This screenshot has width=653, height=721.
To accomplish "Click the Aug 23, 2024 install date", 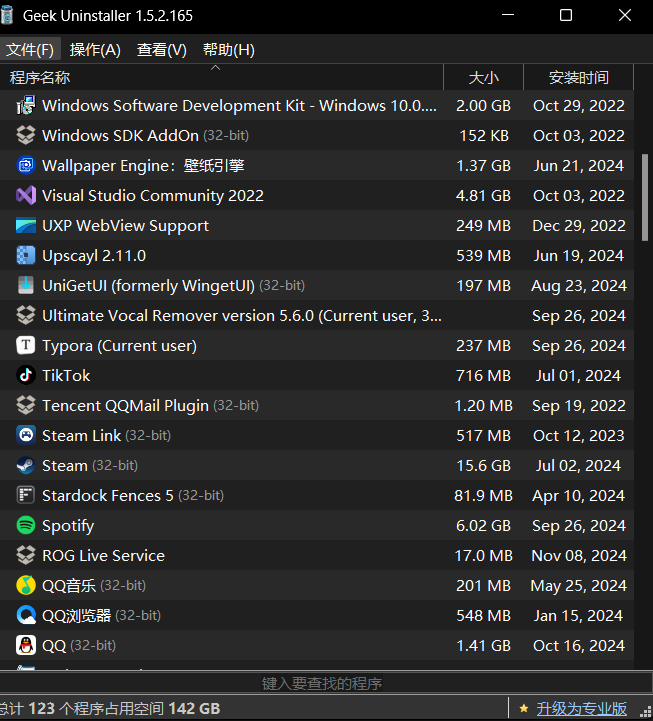I will pos(579,285).
